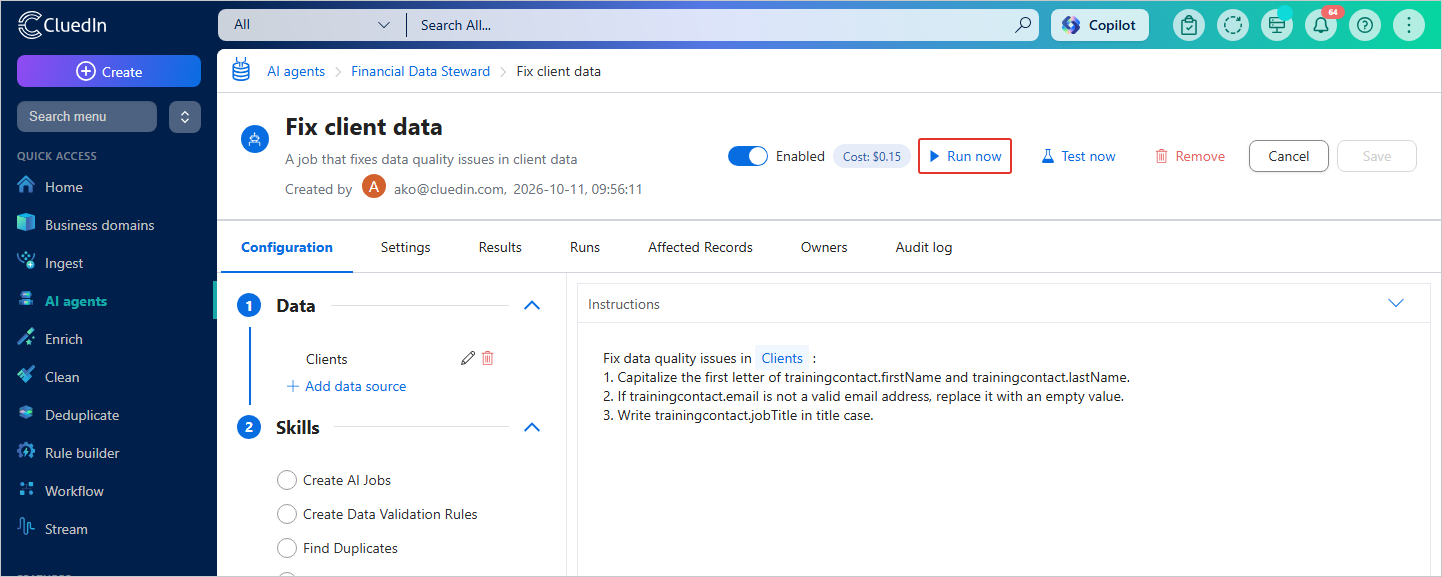Switch to Configuration tab
The height and width of the screenshot is (577, 1442).
287,247
